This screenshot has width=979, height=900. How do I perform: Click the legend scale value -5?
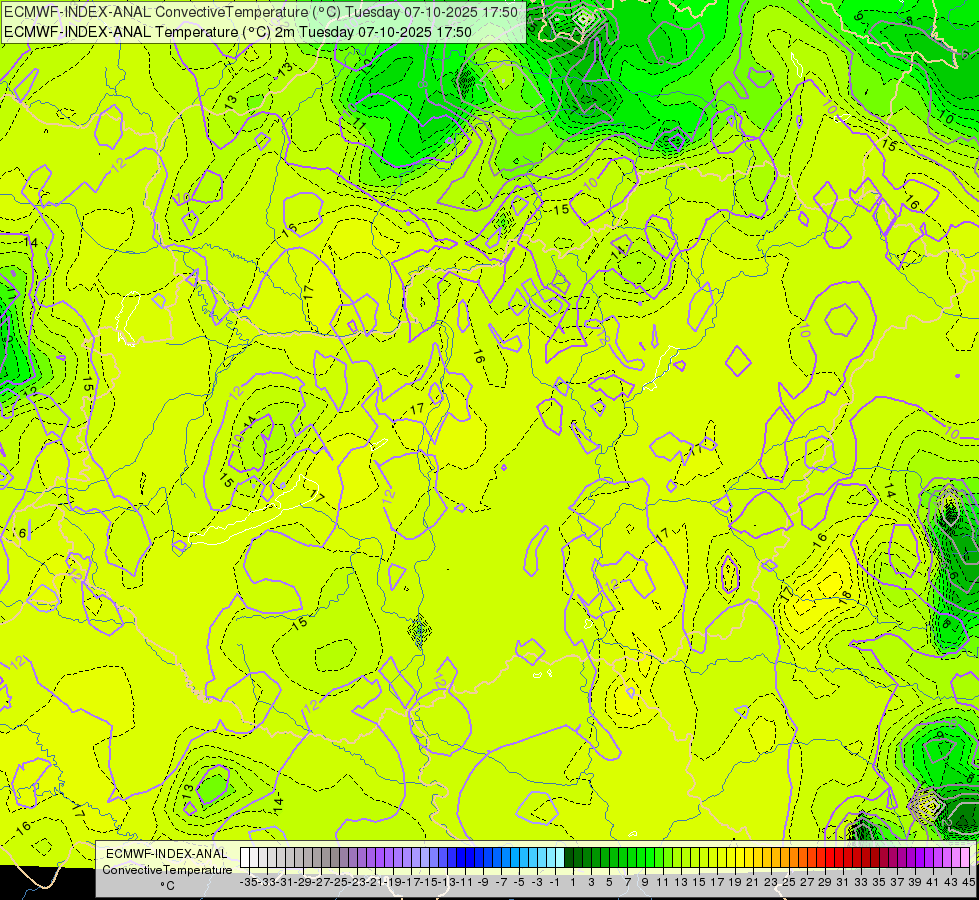point(519,883)
